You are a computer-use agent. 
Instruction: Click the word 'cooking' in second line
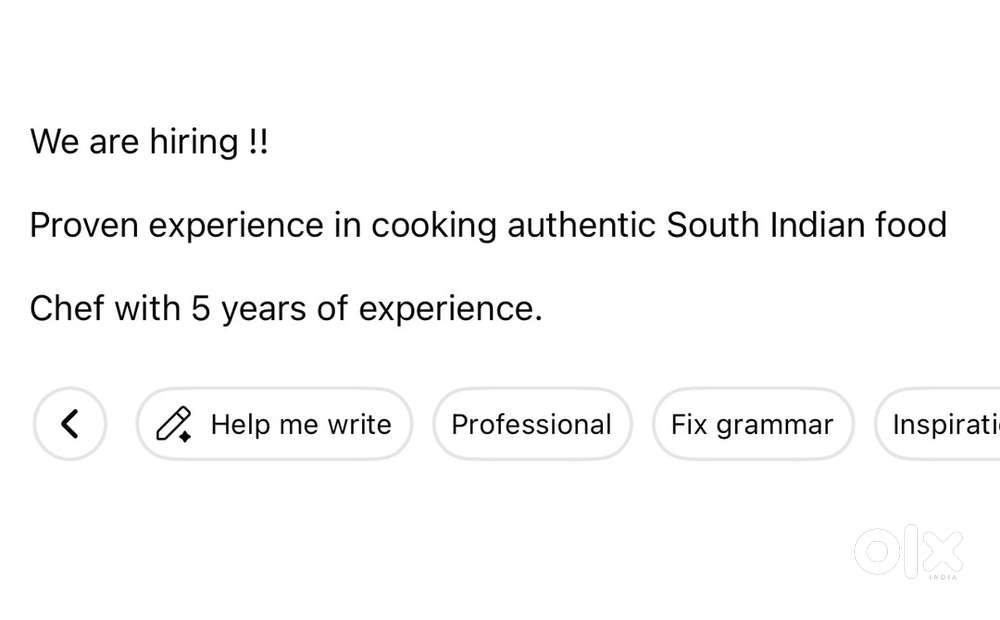click(x=434, y=226)
